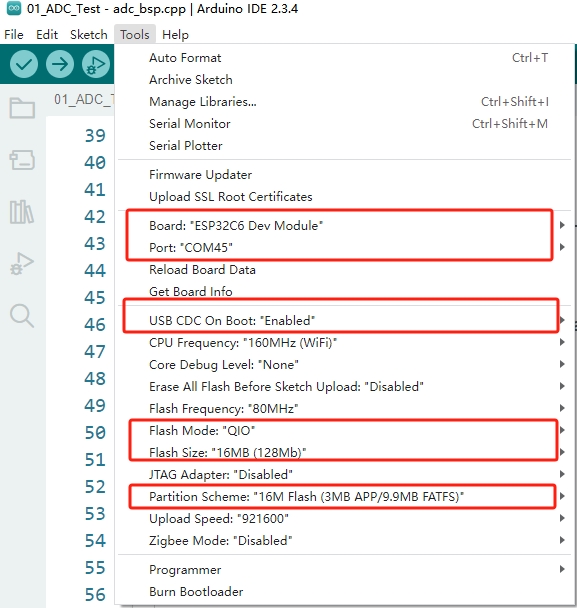
Task: Open the Debug panel in sidebar
Action: 22,264
